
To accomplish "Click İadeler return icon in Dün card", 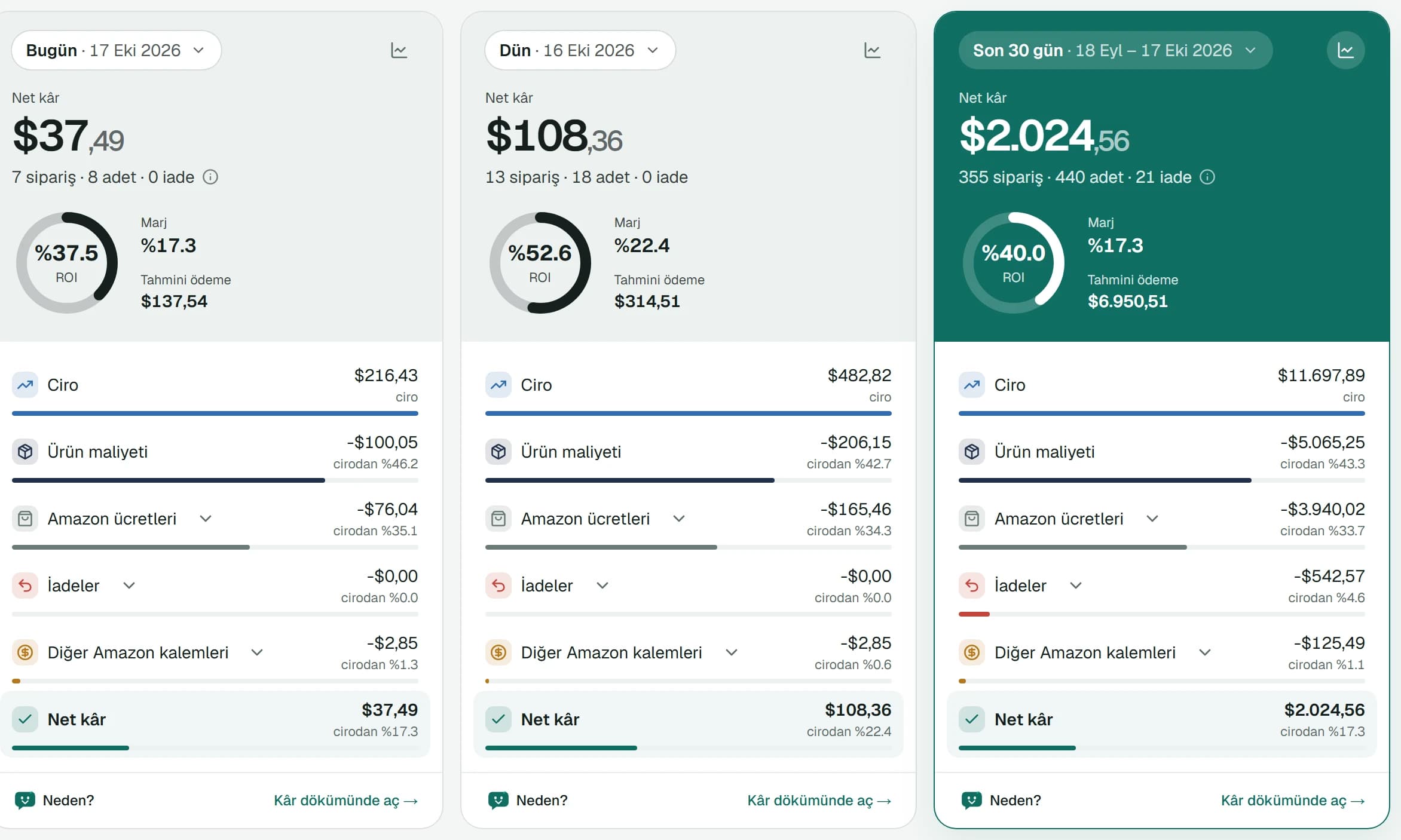I will point(498,585).
